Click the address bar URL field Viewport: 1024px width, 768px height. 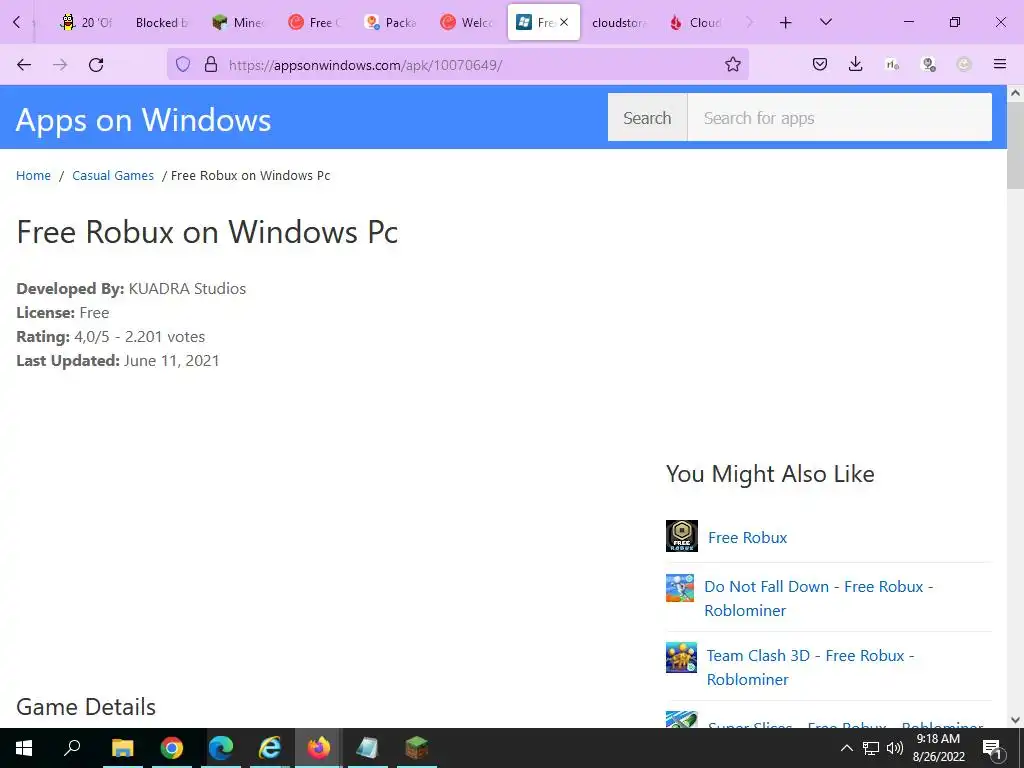pos(457,65)
